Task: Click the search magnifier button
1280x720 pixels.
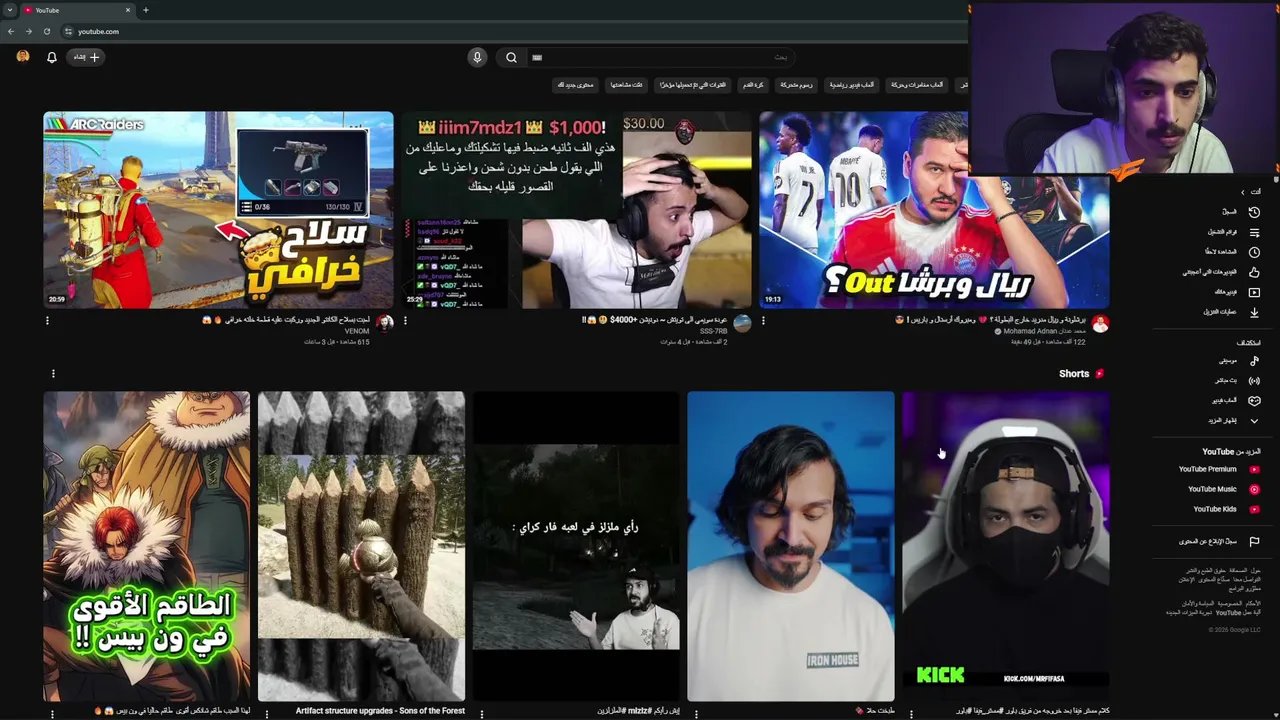Action: click(511, 57)
